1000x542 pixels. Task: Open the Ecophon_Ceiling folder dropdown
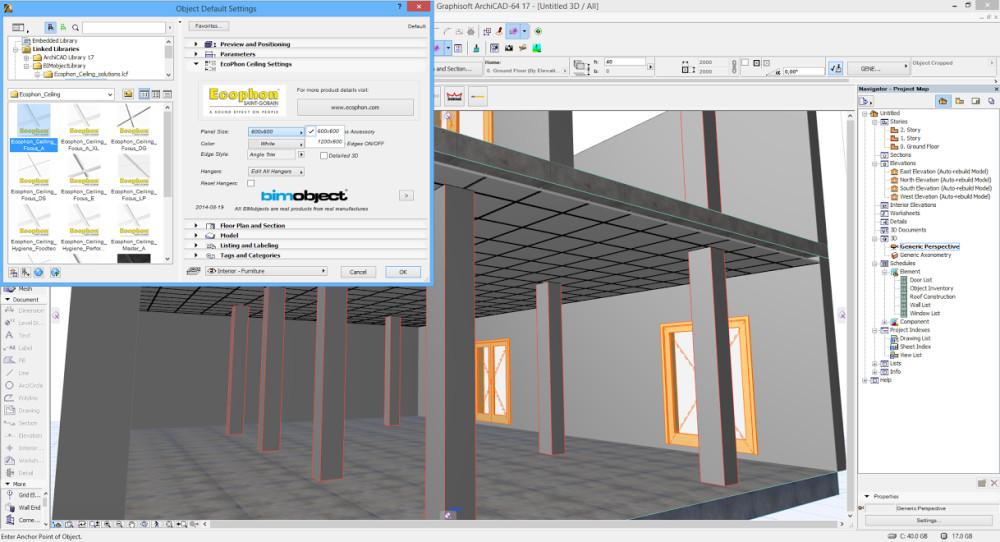pyautogui.click(x=61, y=94)
